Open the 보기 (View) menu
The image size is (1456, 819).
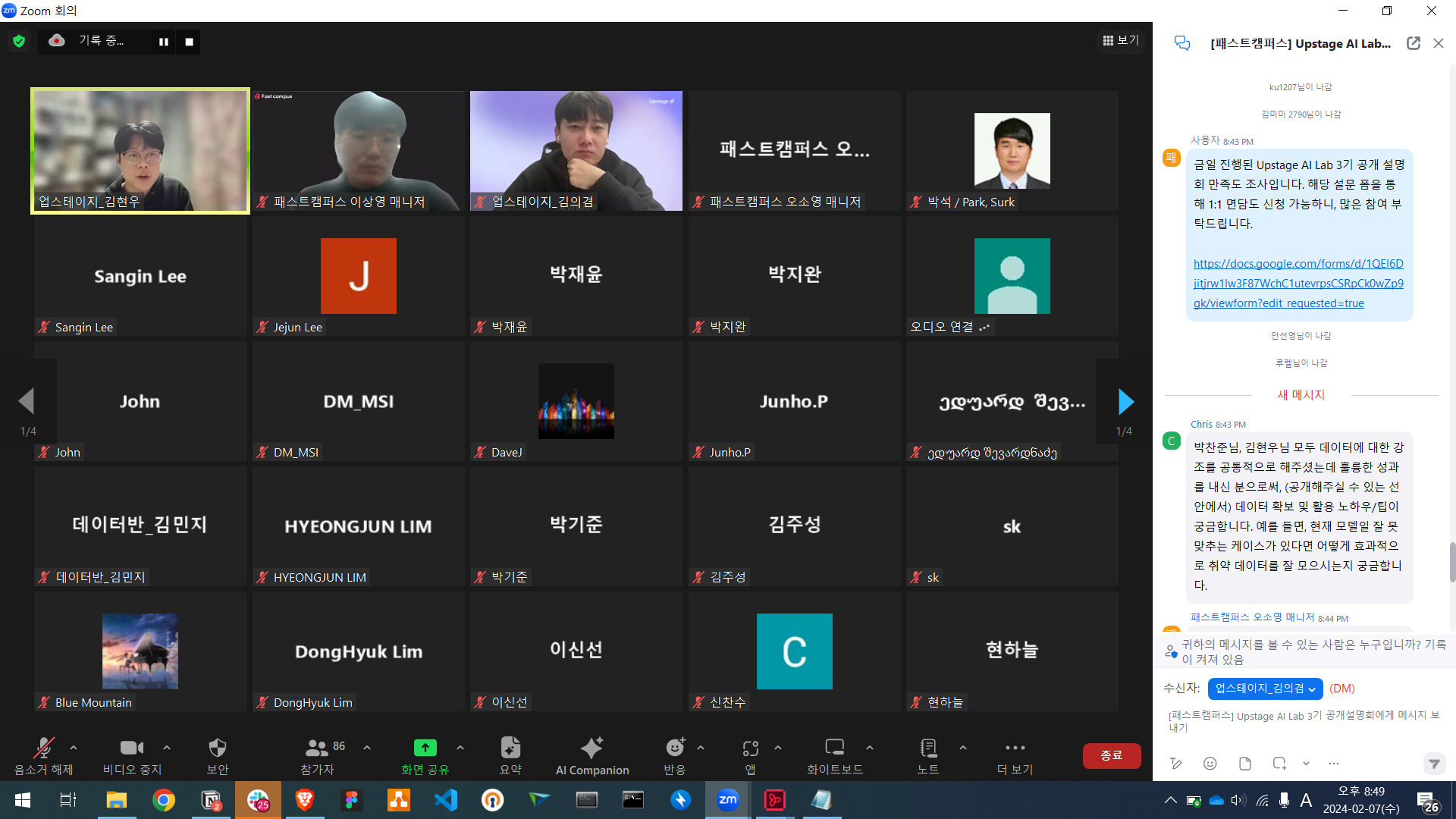[1121, 40]
